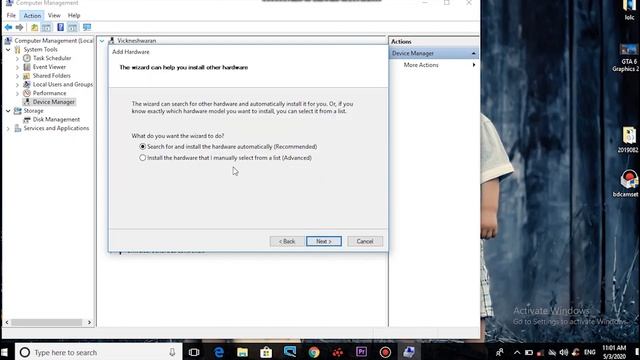The height and width of the screenshot is (360, 640).
Task: Click More Actions in Actions pane
Action: [421, 65]
